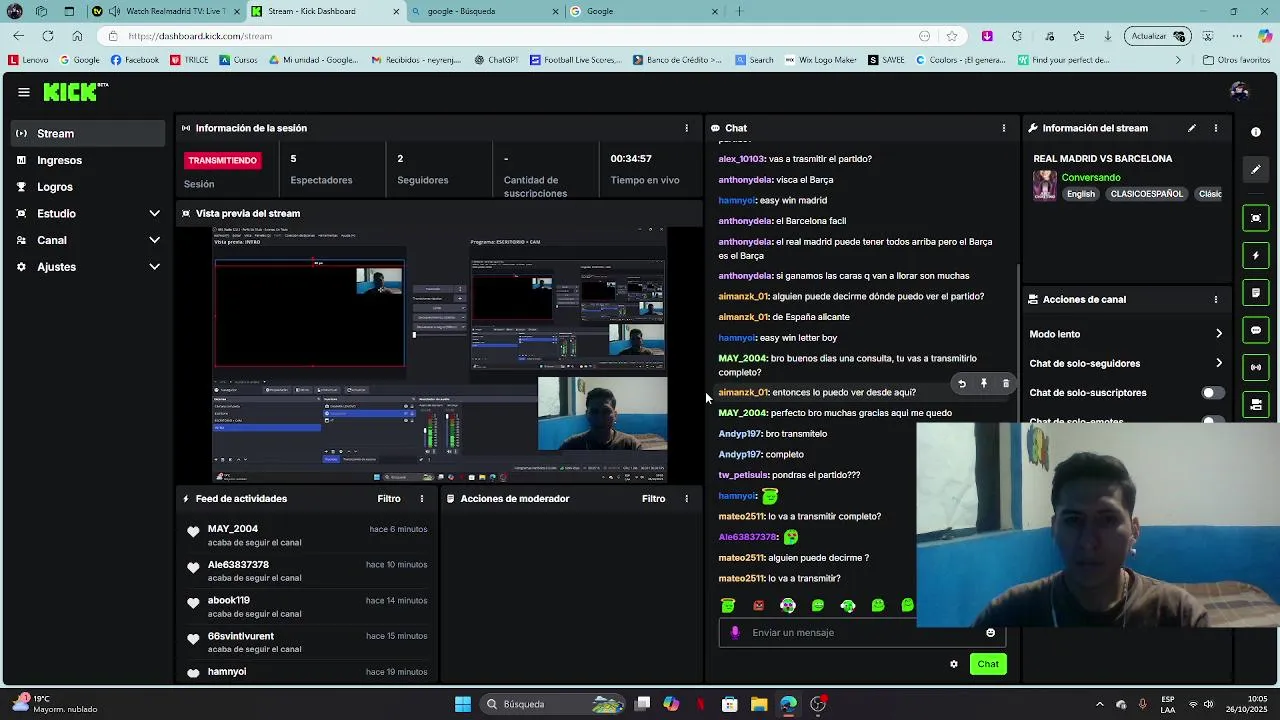Click reply arrow on aimanzk_01 message
1280x720 pixels.
pos(962,384)
